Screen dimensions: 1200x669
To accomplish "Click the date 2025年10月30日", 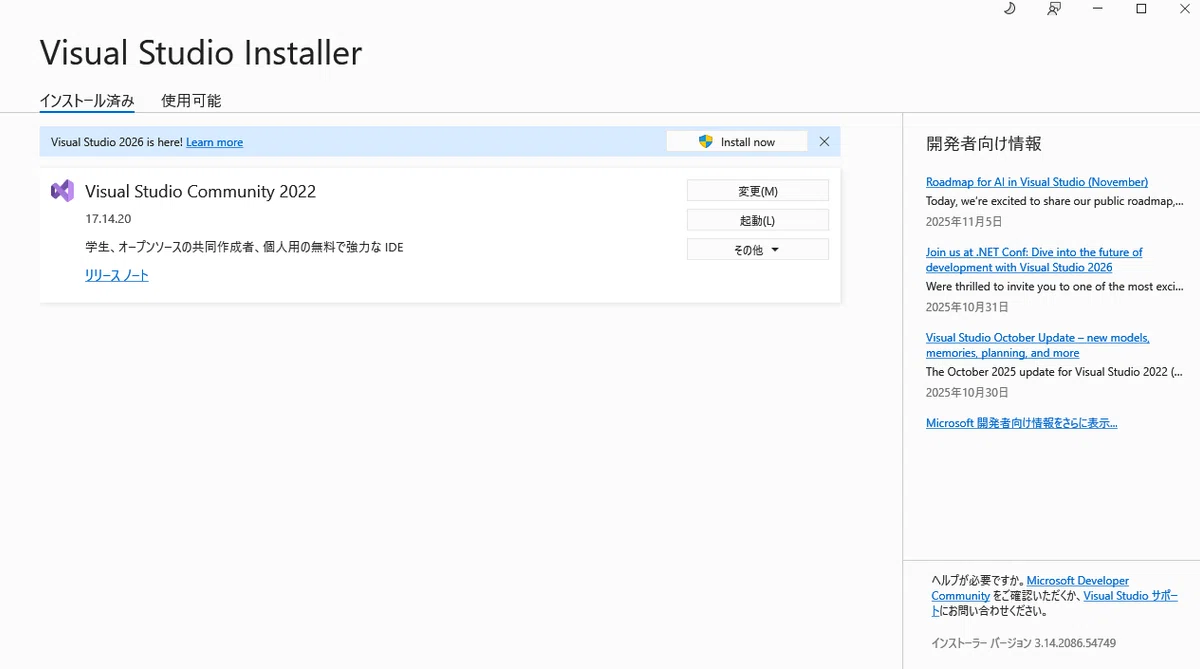I will (x=967, y=393).
